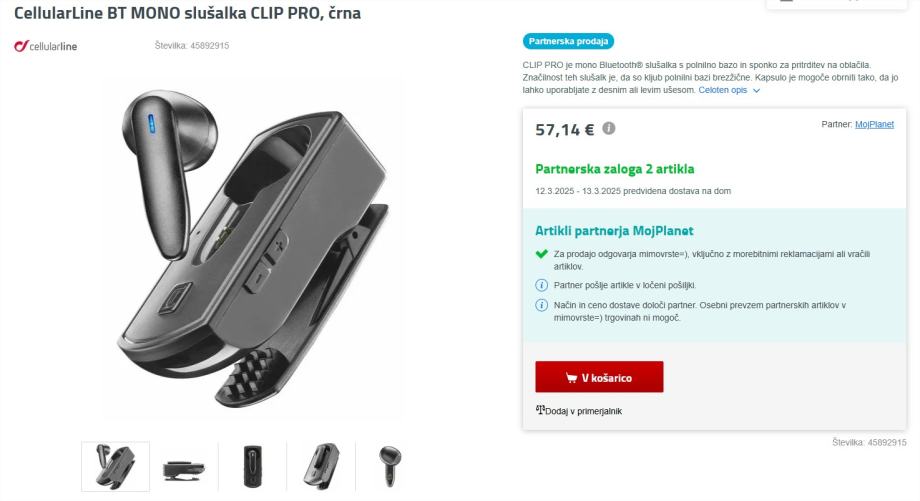Expand description with chevron after Celoten opis
The width and height of the screenshot is (920, 501).
click(756, 90)
